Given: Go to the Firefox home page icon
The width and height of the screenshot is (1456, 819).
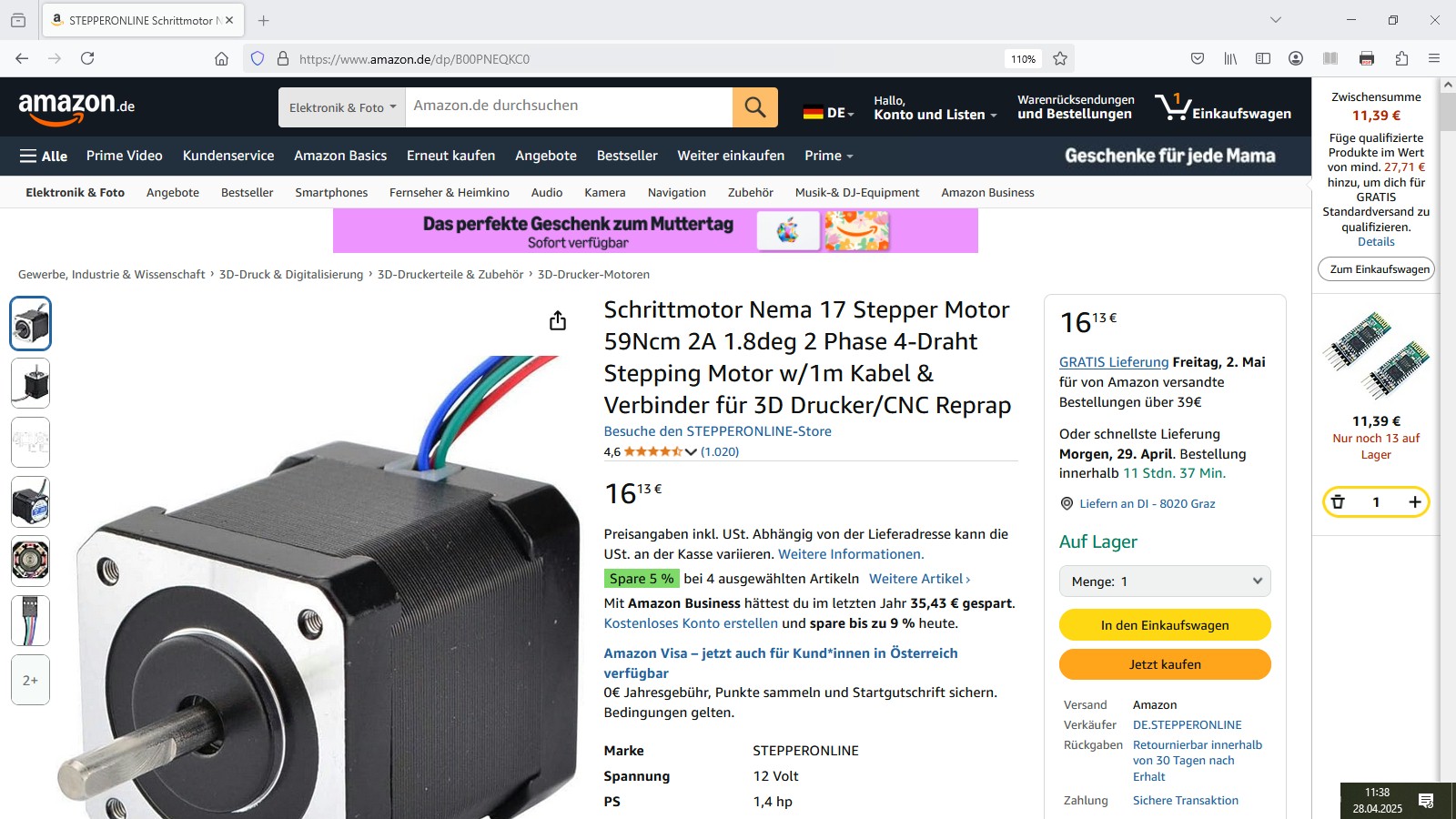Looking at the screenshot, I should [221, 58].
